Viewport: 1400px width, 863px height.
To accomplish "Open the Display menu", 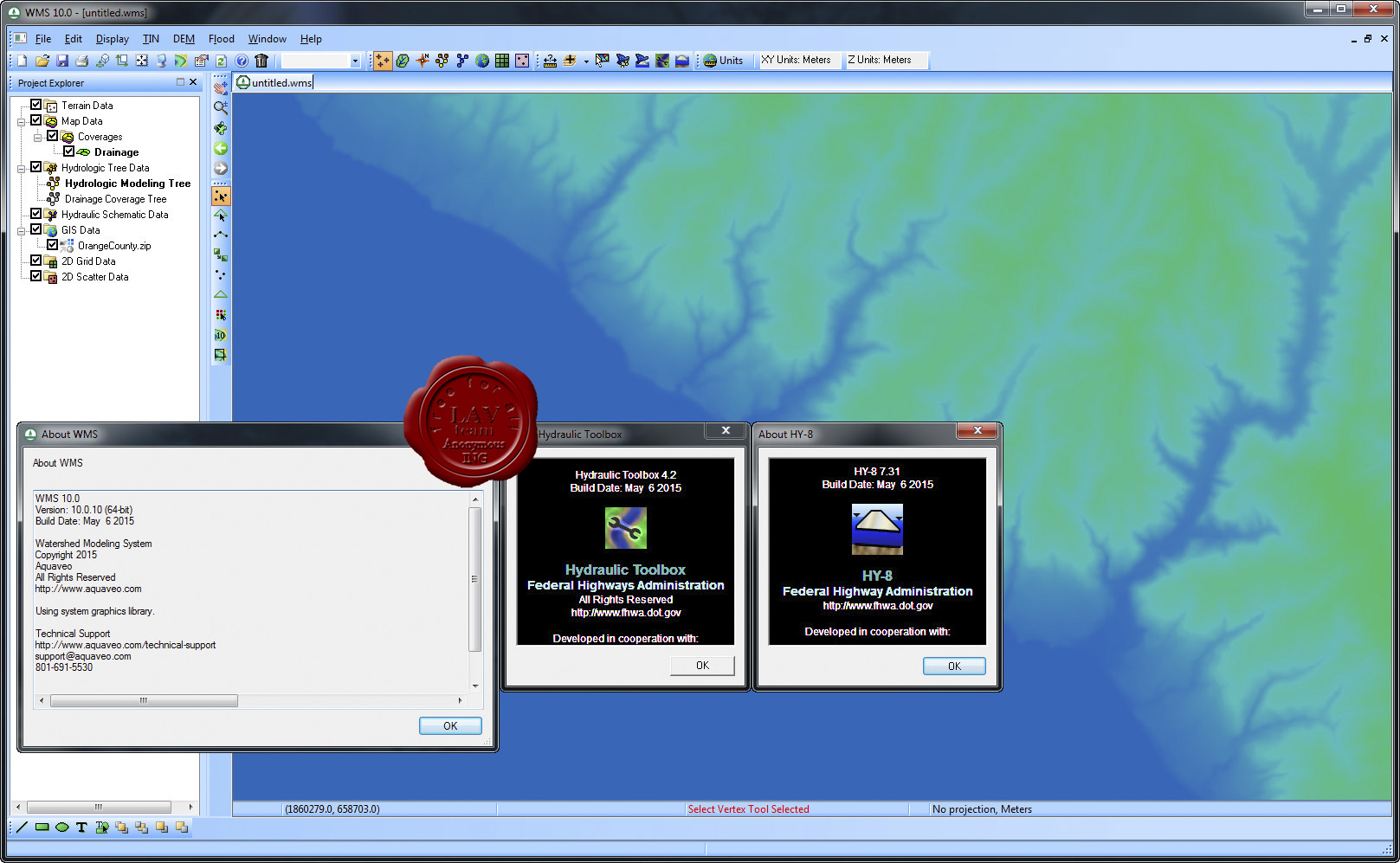I will [113, 39].
